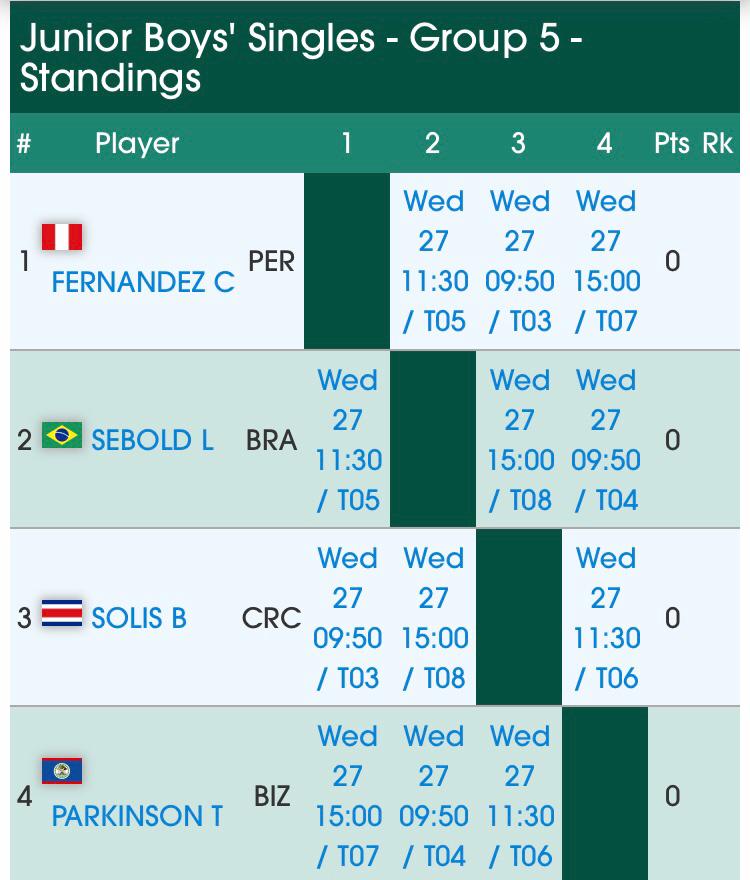
Task: Open Parkinson row's 15:00 T07 match
Action: [348, 796]
